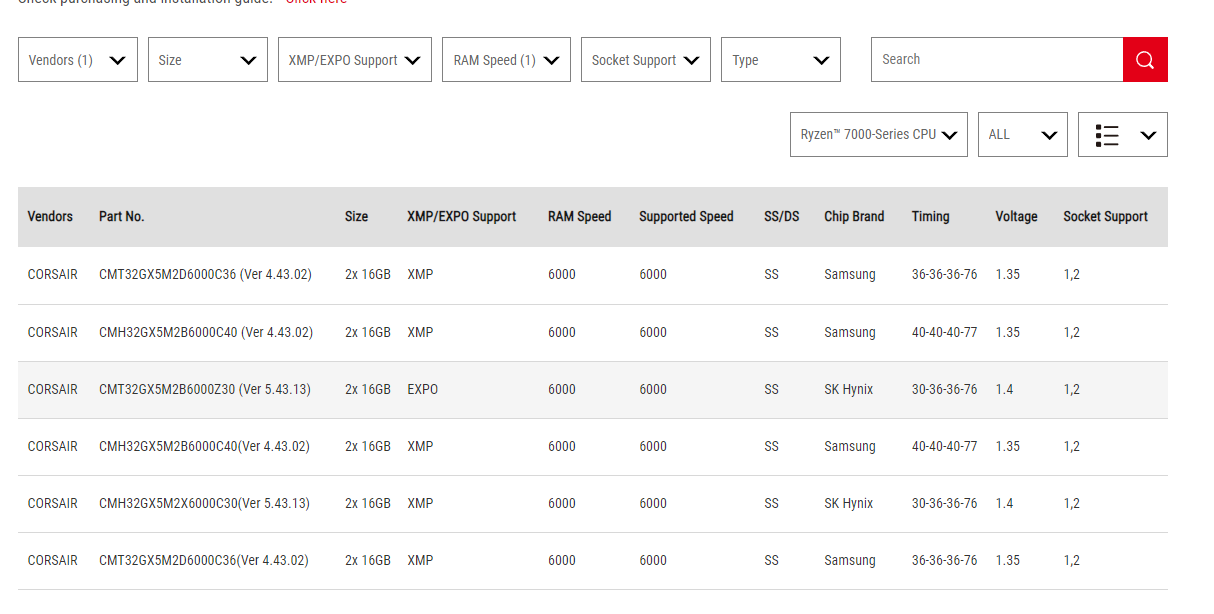The height and width of the screenshot is (614, 1214).
Task: Click timing 30-36-36-76 in the CMT32GX5M2B6000Z30 row
Action: [x=945, y=390]
